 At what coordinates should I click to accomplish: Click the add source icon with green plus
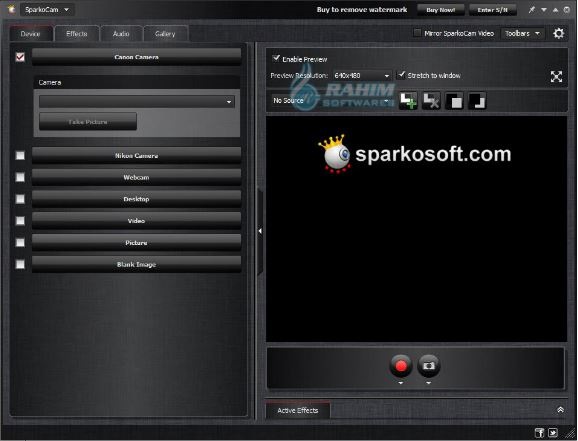[408, 101]
